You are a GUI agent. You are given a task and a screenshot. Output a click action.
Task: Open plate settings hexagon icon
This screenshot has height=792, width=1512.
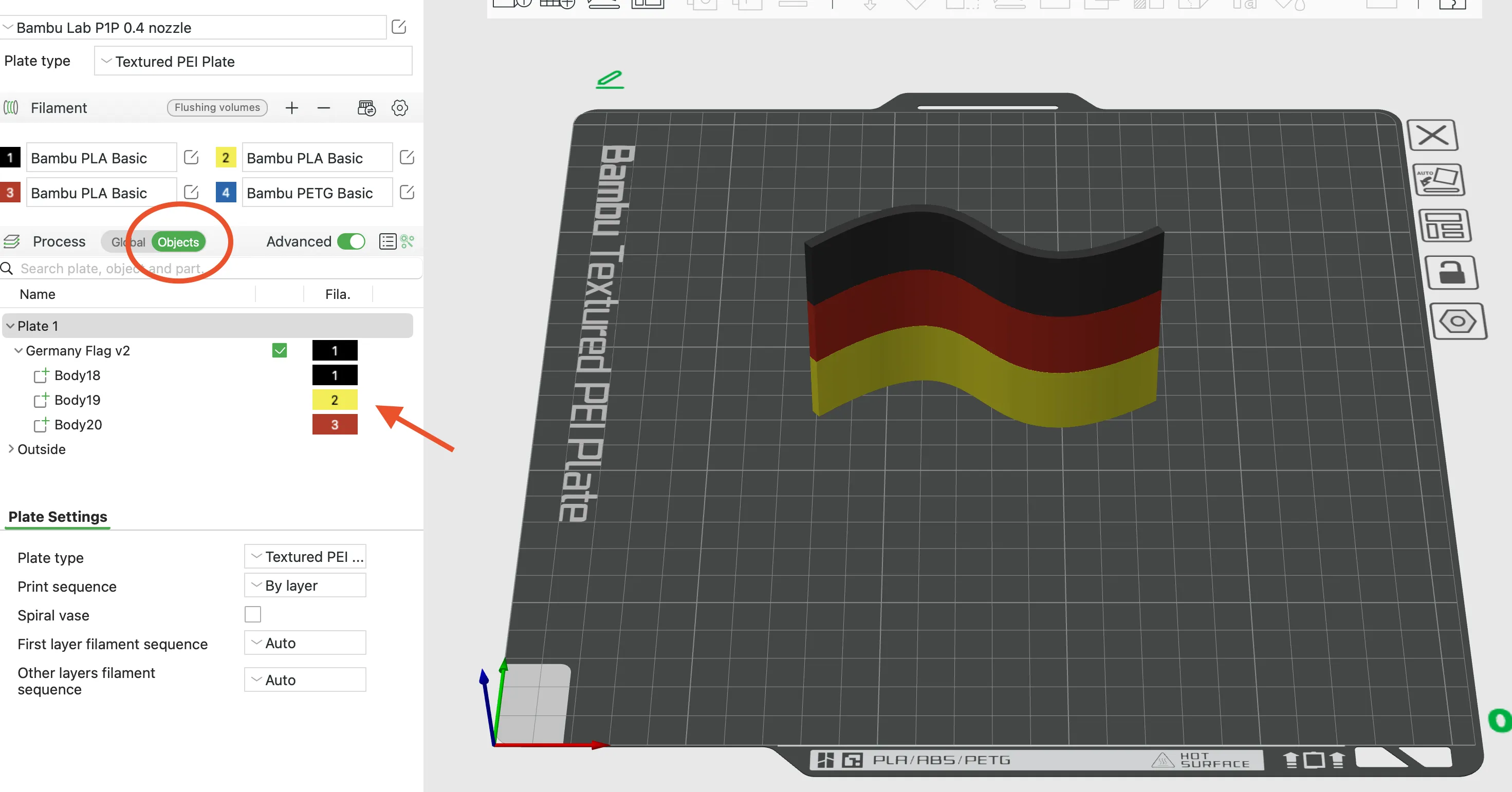click(x=1459, y=321)
